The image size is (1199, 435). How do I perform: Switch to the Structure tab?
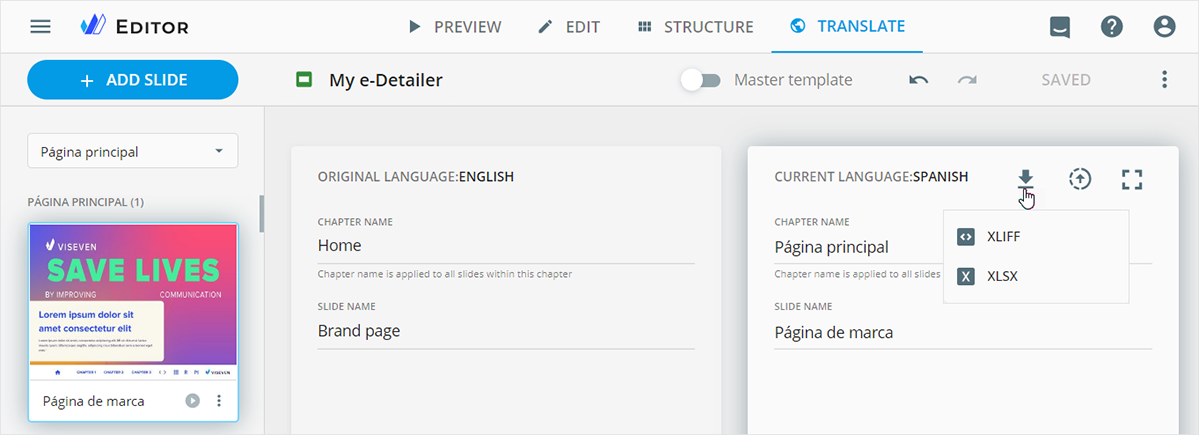pyautogui.click(x=695, y=27)
